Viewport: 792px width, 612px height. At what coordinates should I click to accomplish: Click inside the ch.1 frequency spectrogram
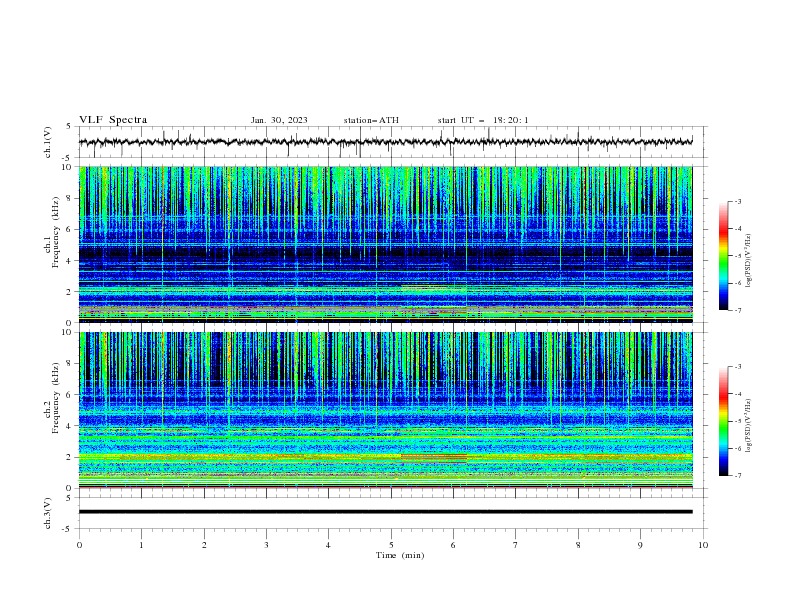(385, 244)
